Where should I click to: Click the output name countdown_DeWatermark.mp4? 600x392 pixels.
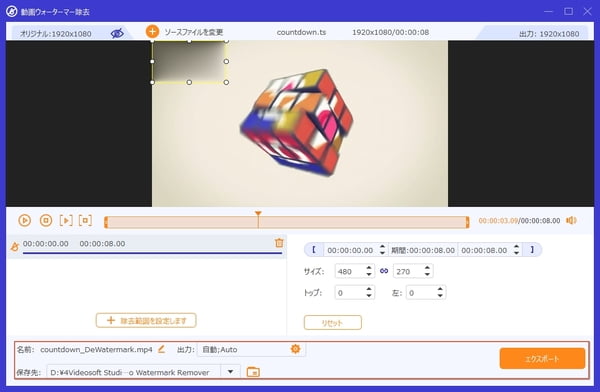[x=96, y=349]
